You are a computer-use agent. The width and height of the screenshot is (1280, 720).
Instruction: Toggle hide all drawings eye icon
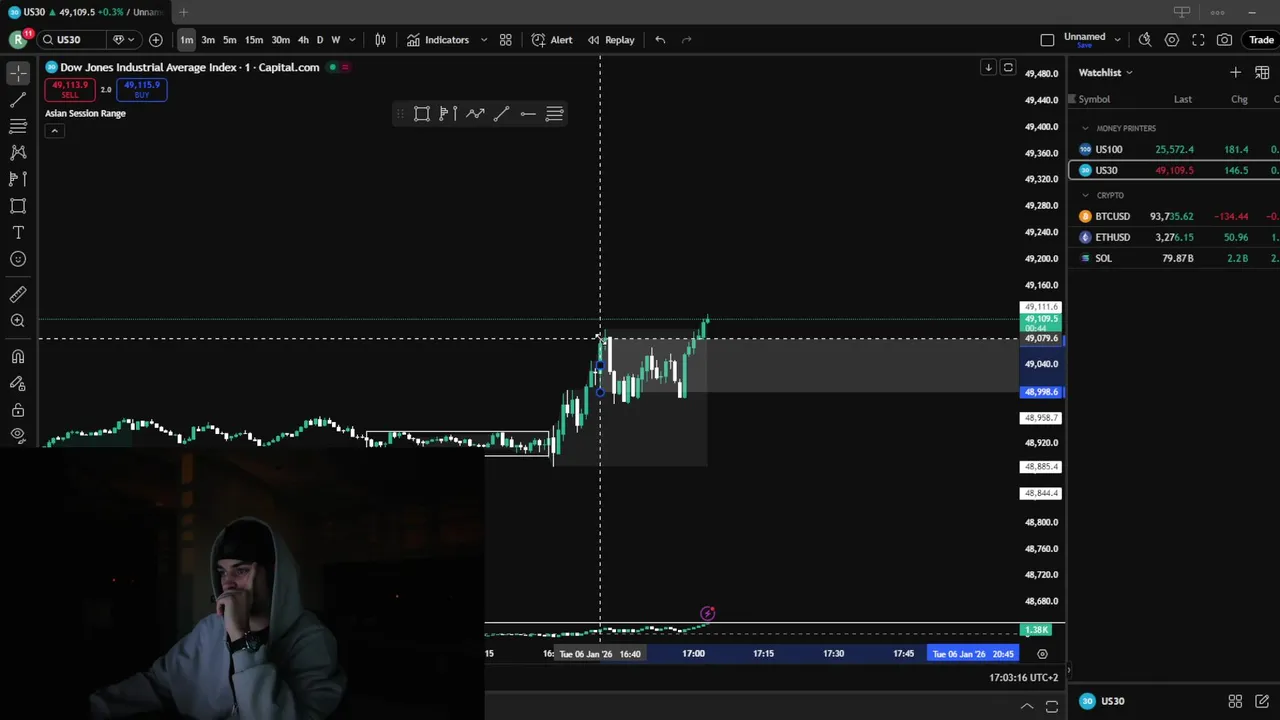tap(18, 435)
